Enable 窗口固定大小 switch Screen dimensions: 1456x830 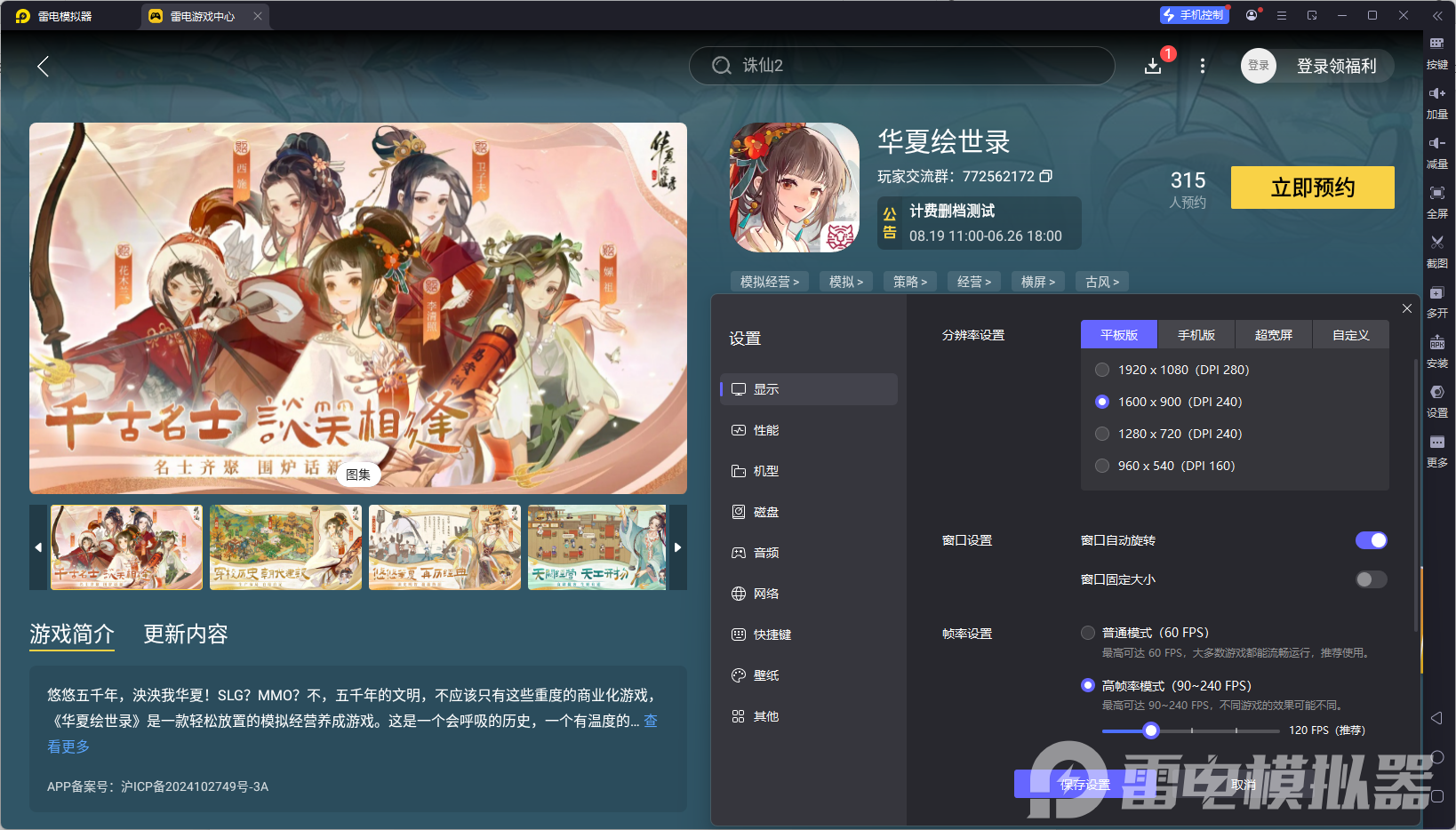[1370, 579]
